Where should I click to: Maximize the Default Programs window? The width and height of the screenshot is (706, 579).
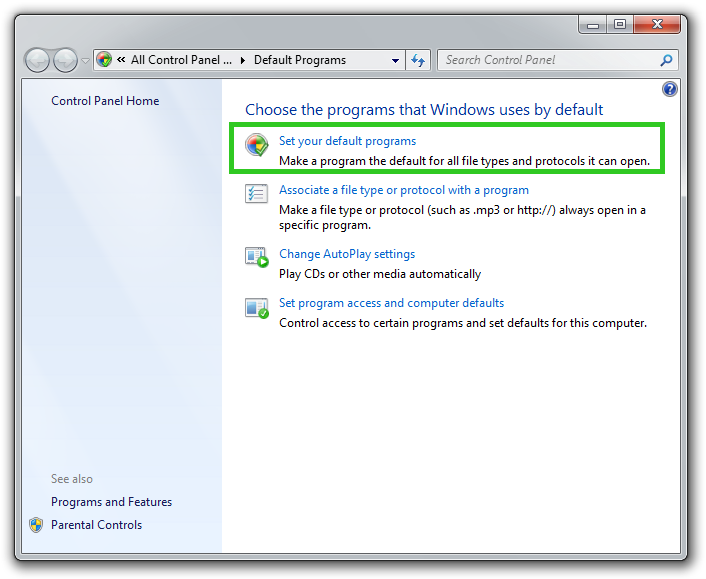pyautogui.click(x=620, y=24)
